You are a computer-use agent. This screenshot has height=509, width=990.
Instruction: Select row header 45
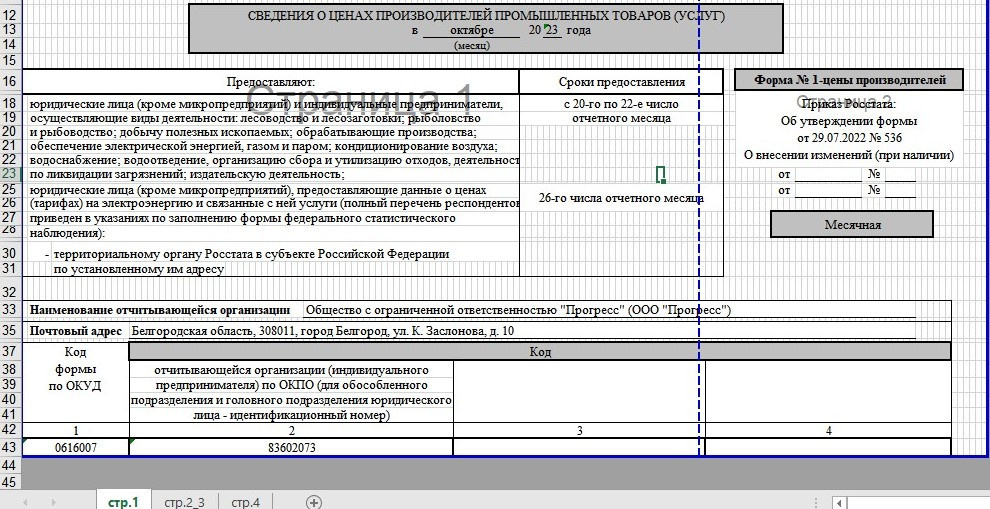tap(10, 482)
